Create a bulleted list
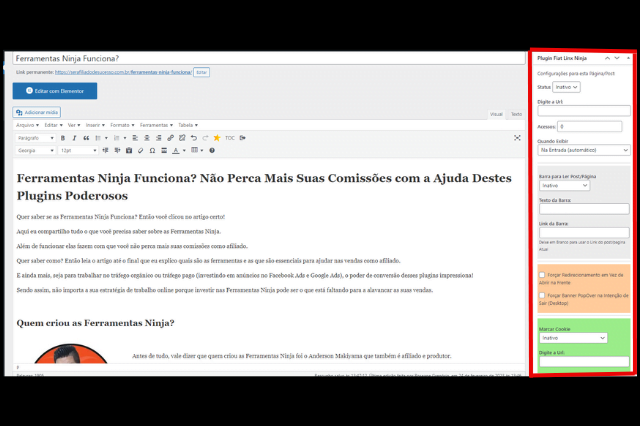640x426 pixels. pos(98,138)
